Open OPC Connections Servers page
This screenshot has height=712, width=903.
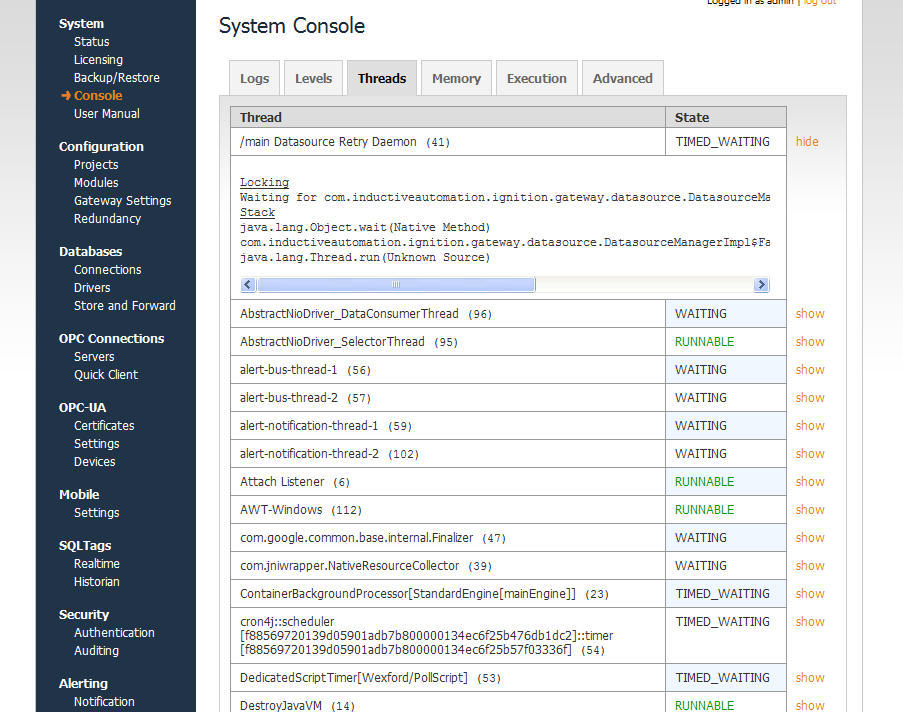click(x=94, y=357)
